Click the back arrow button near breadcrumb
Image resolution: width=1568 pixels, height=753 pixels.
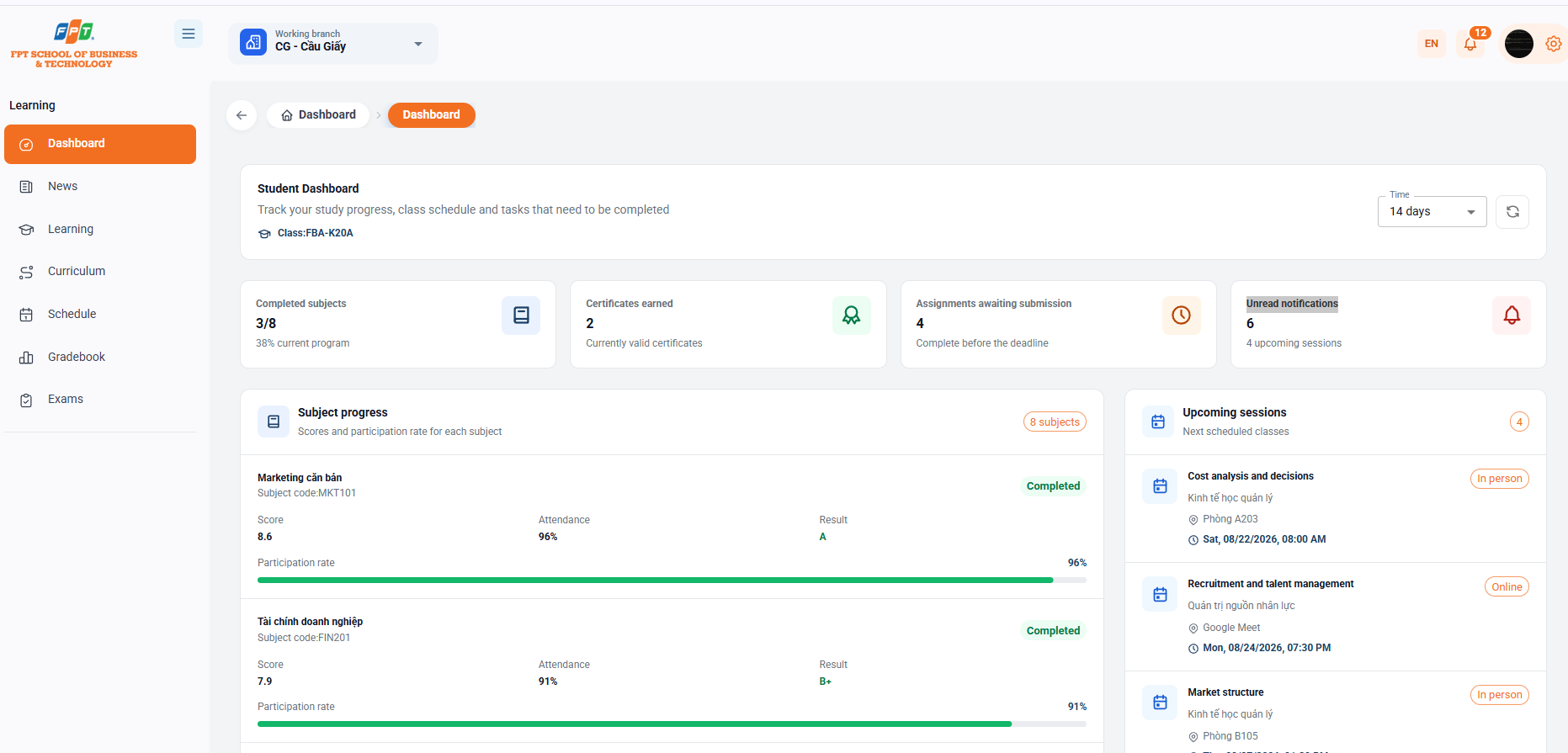click(242, 115)
